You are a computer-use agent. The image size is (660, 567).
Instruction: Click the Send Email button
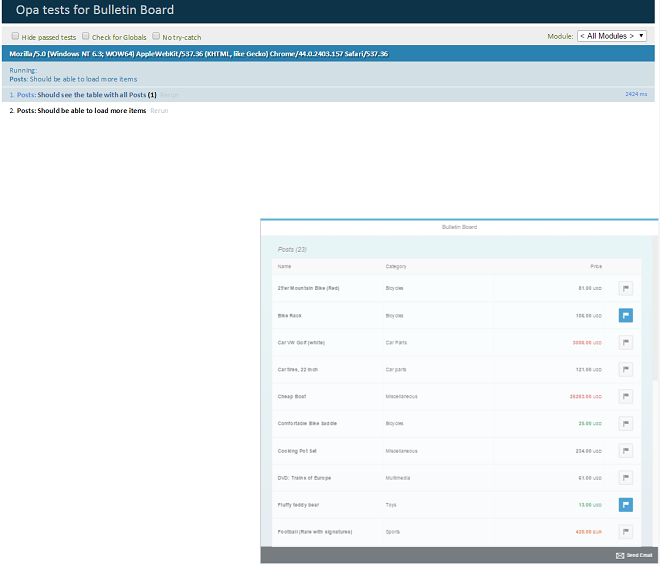click(x=634, y=555)
